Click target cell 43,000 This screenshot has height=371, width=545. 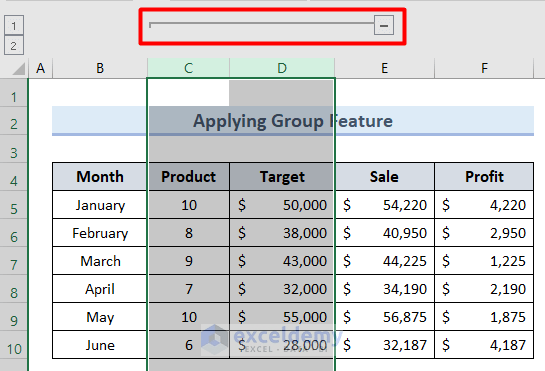coord(282,261)
